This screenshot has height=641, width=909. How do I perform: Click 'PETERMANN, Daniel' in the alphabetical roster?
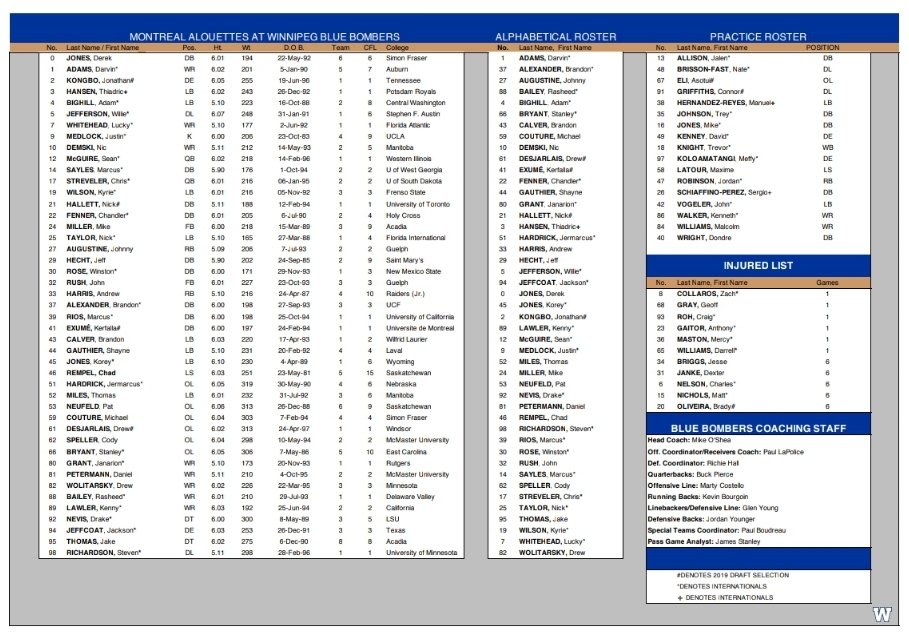coord(552,406)
